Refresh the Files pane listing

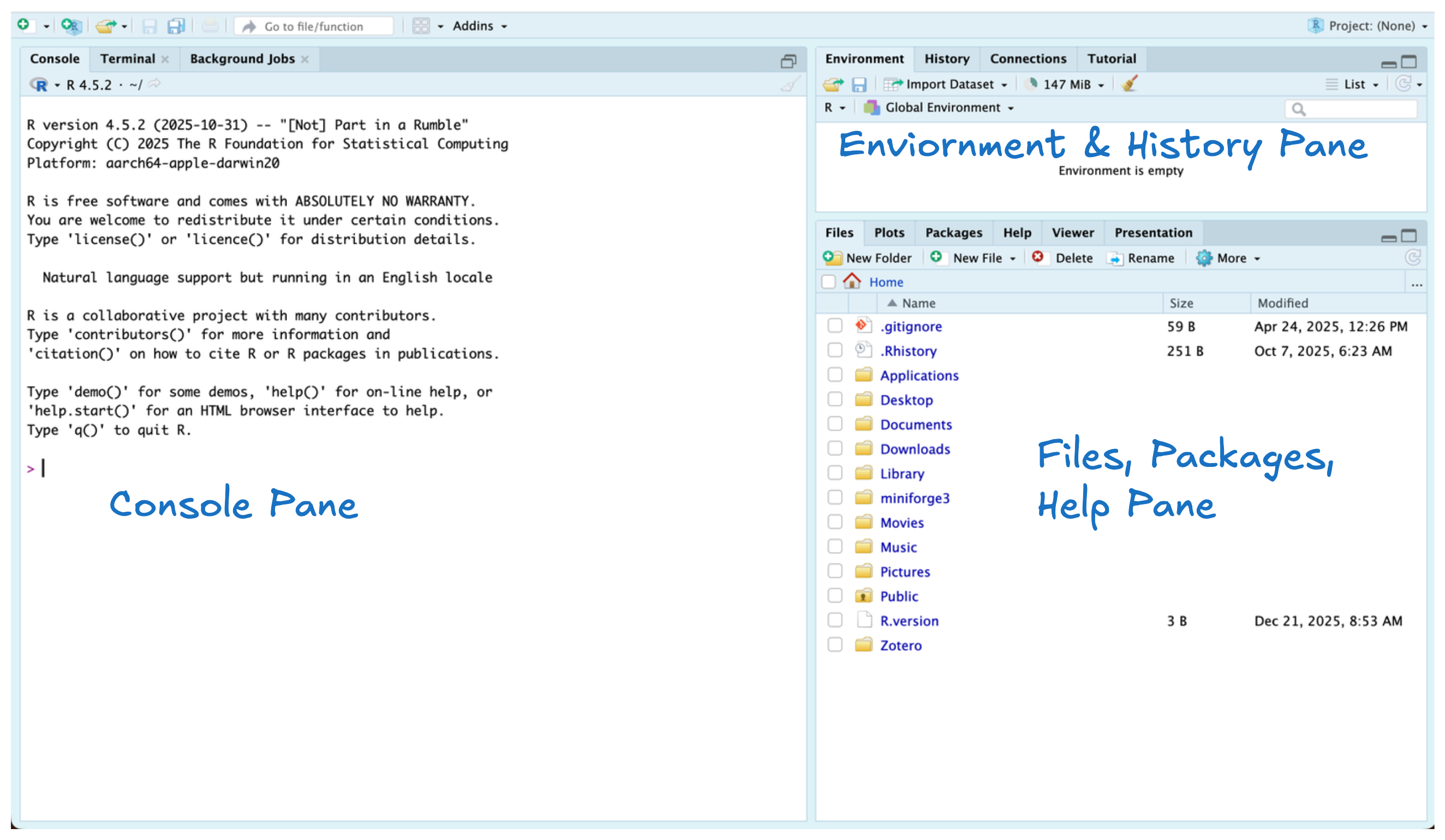pyautogui.click(x=1414, y=257)
